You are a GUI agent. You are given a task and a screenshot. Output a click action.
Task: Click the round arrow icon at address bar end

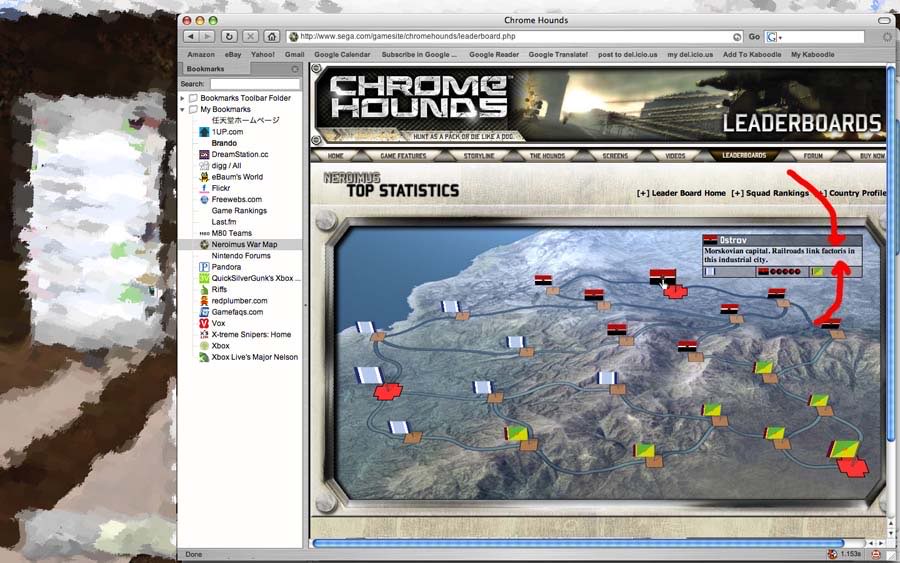point(737,37)
